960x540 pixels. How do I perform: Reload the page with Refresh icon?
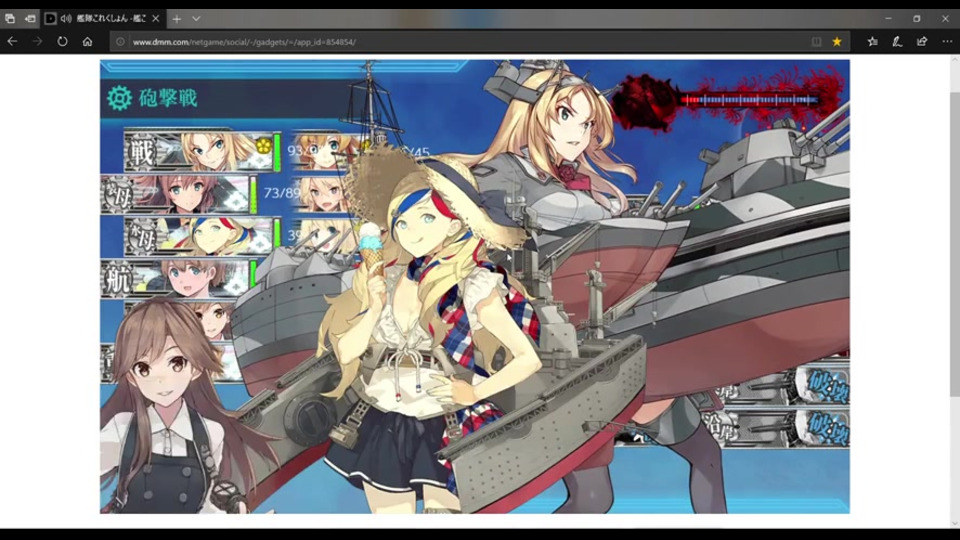[62, 42]
